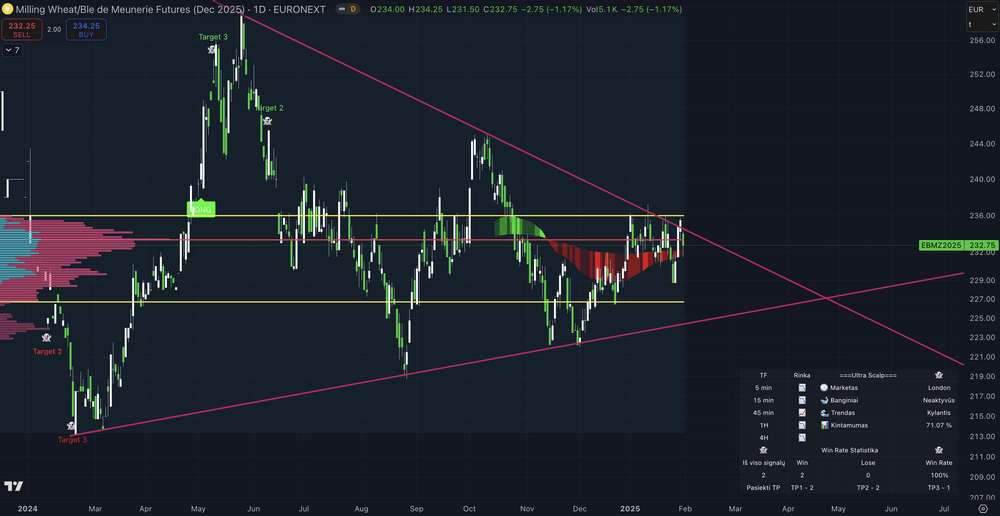Click skull icon right of Win Rate Statistika
1000x516 pixels.
pyautogui.click(x=938, y=450)
